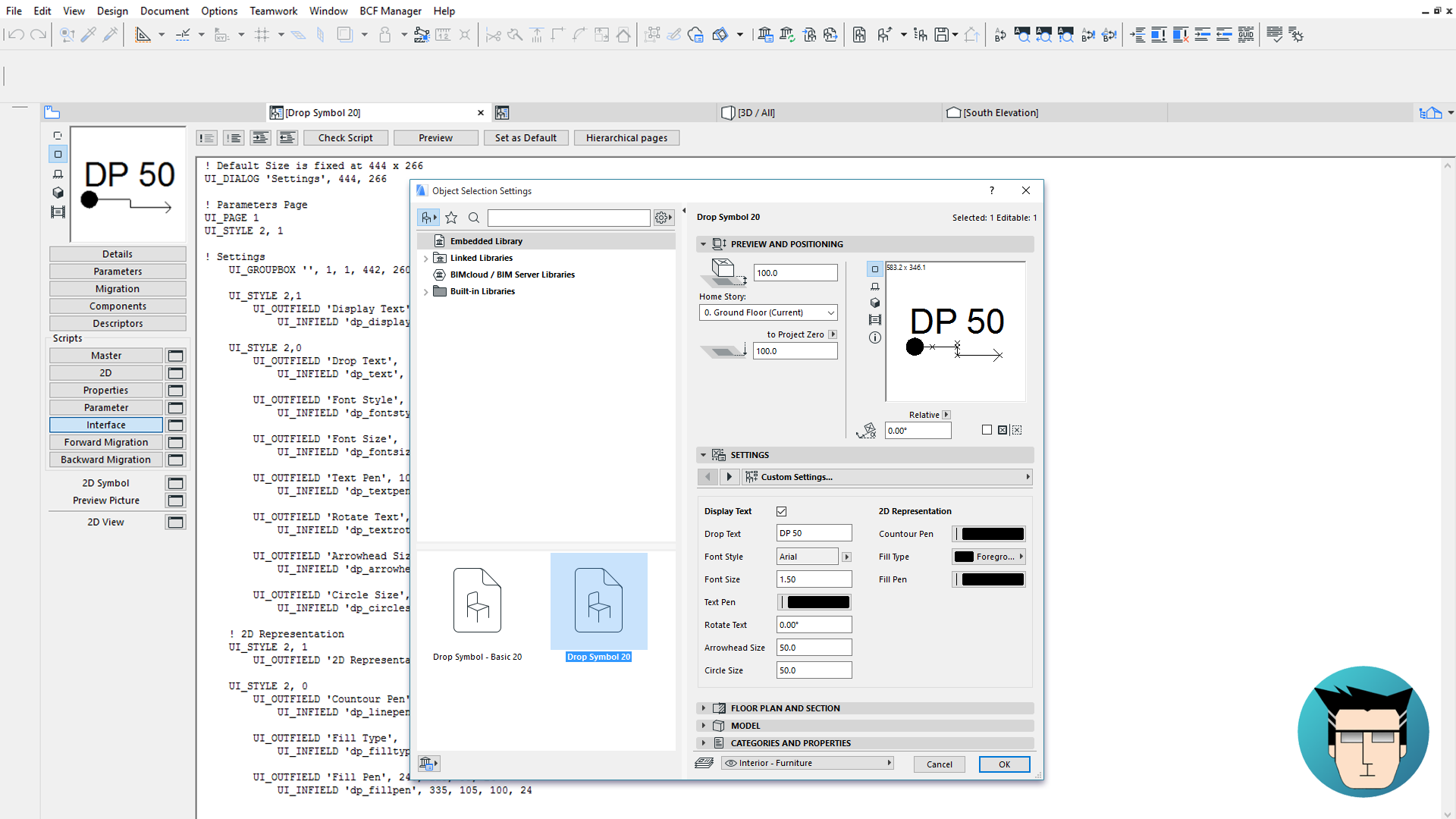Select 3D view icon beside preview
Image resolution: width=1456 pixels, height=819 pixels.
(875, 303)
